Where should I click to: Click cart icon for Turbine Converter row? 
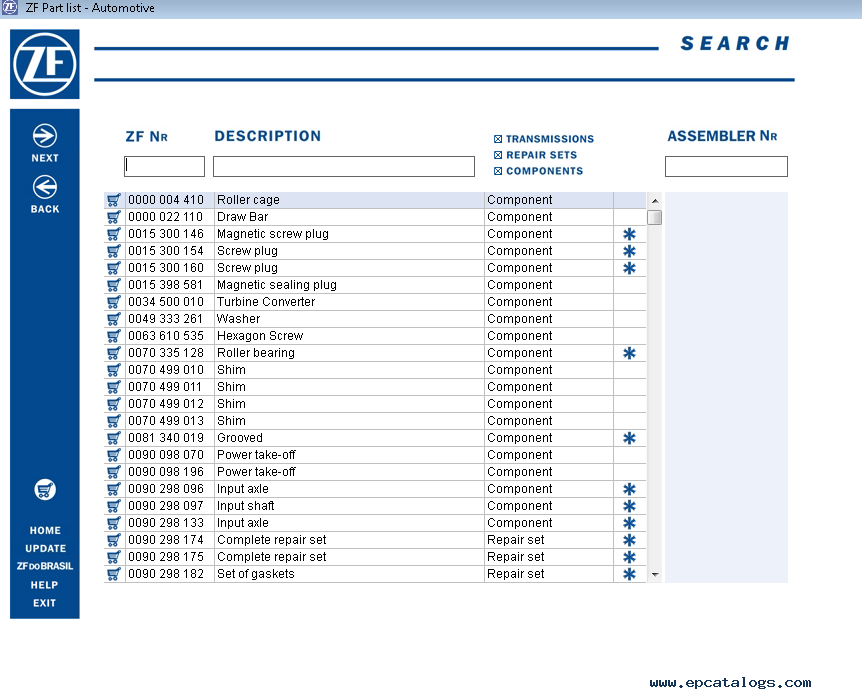coord(114,302)
